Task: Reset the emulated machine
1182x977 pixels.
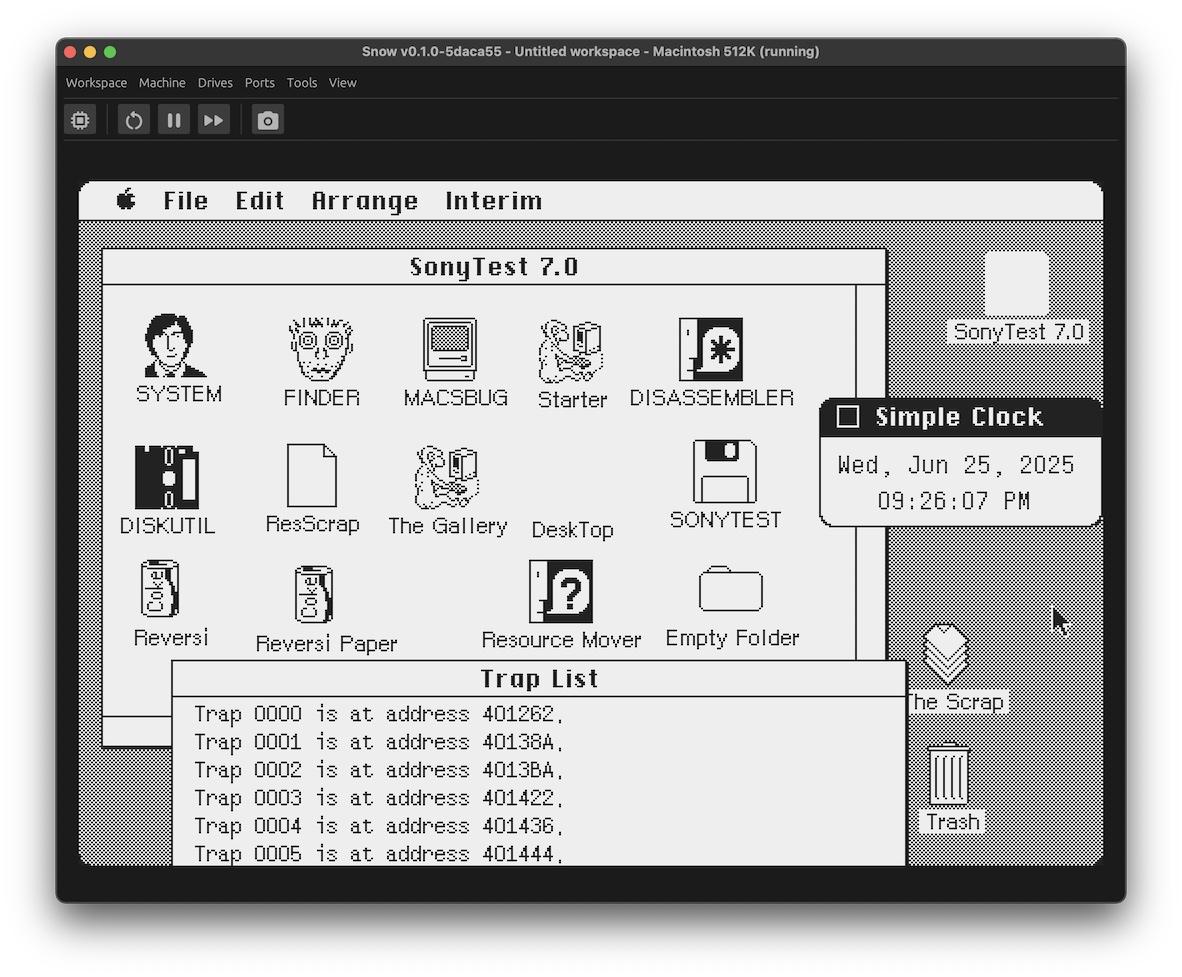Action: [x=133, y=120]
